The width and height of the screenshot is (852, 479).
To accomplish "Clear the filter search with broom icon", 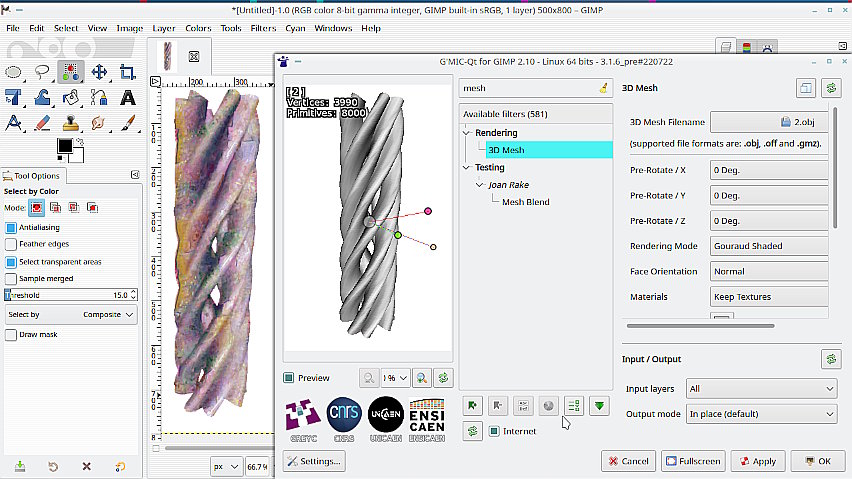I will click(x=603, y=88).
